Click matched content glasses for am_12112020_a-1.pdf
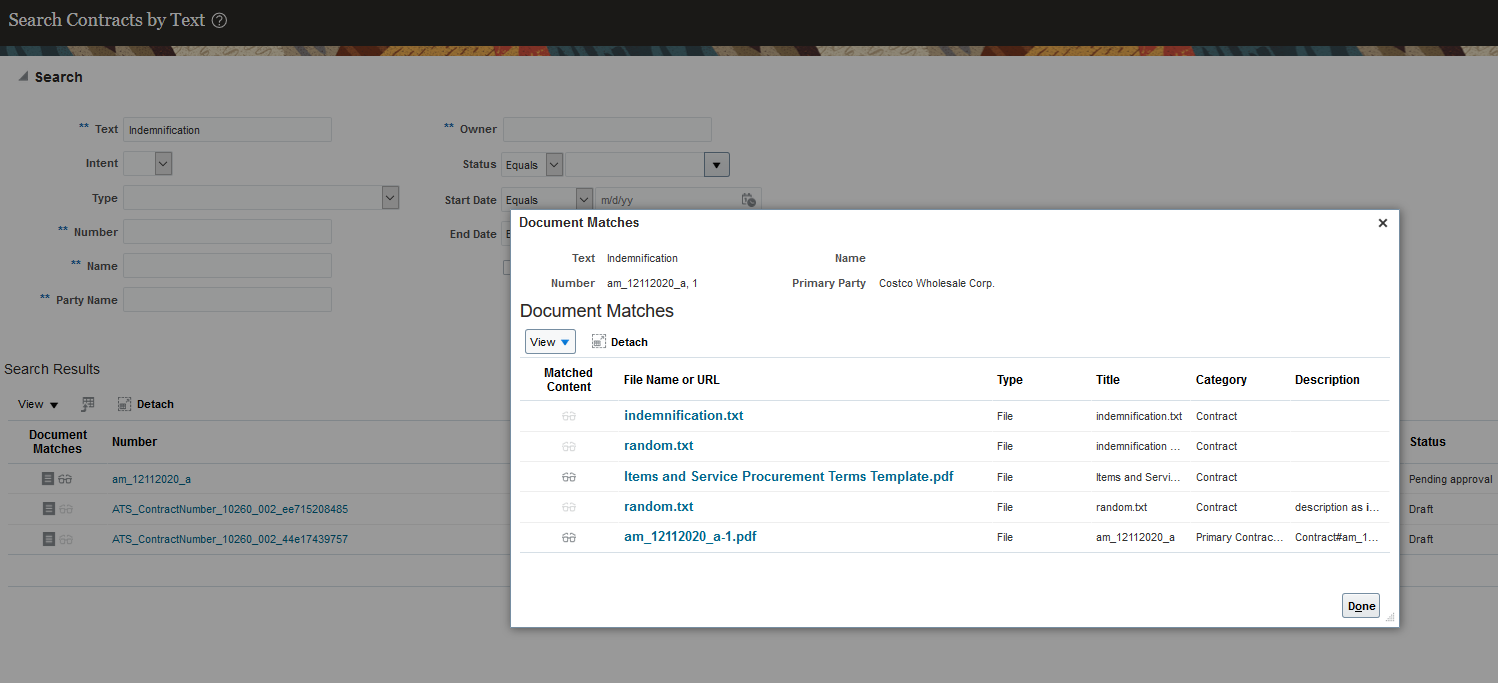This screenshot has height=683, width=1498. coord(569,537)
